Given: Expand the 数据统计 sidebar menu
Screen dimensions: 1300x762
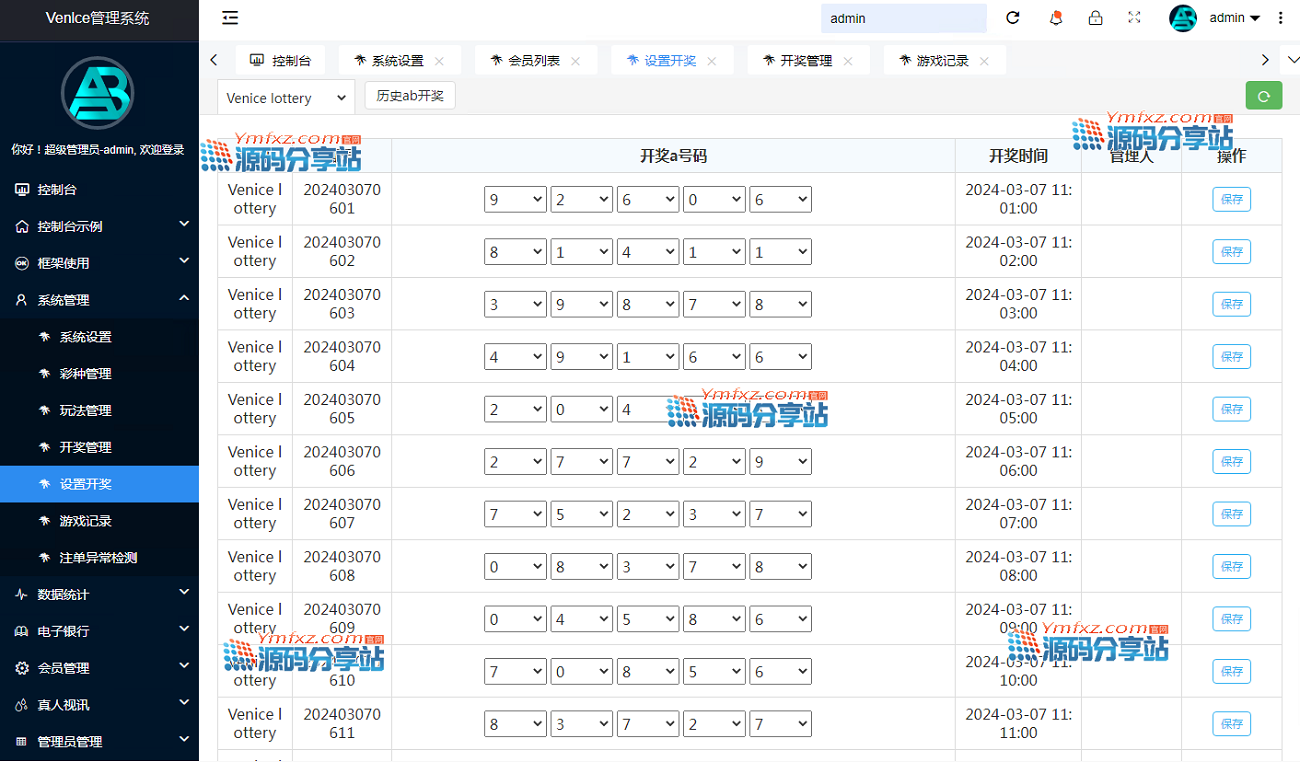Looking at the screenshot, I should point(99,594).
